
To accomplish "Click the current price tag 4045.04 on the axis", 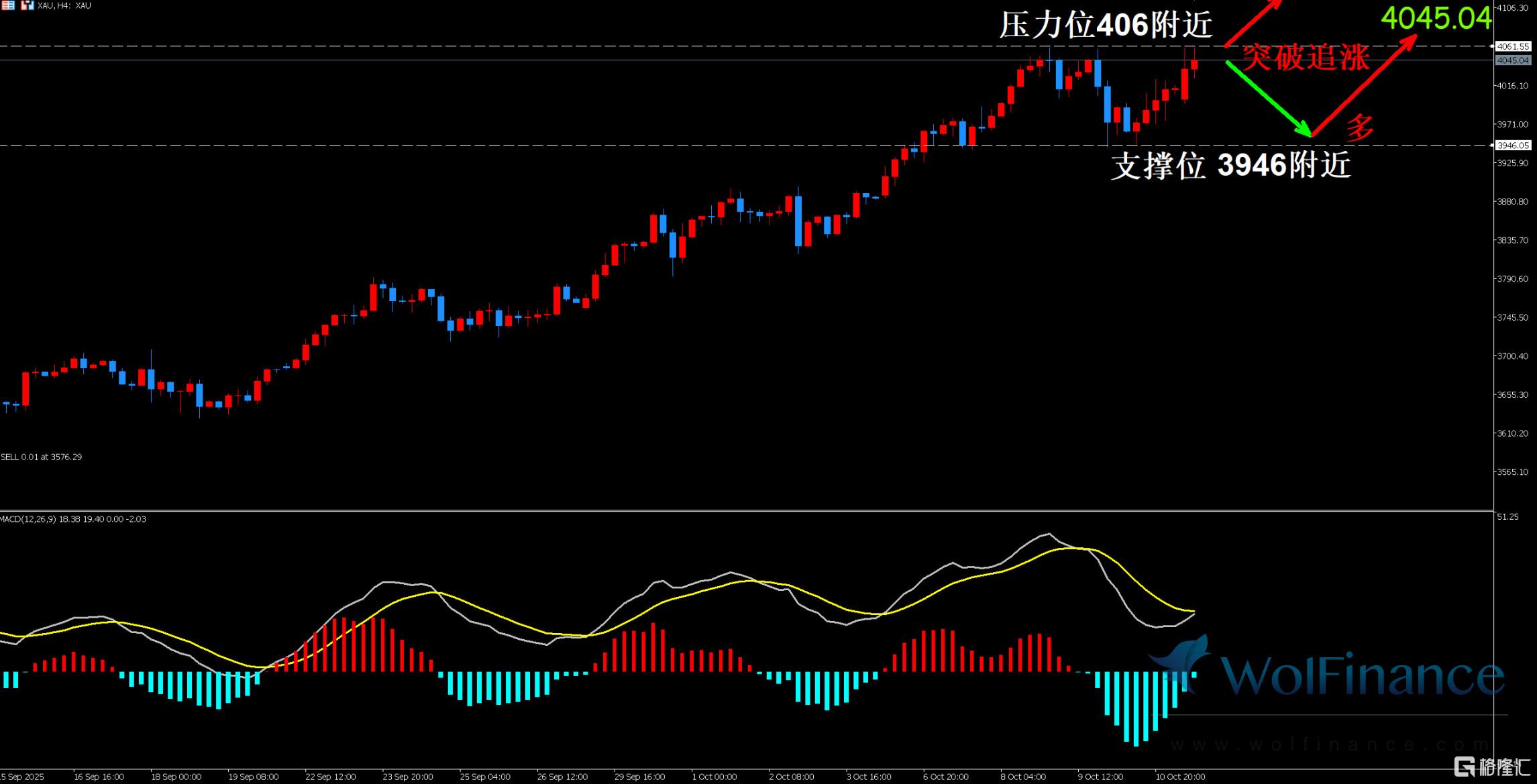I will tap(1513, 60).
